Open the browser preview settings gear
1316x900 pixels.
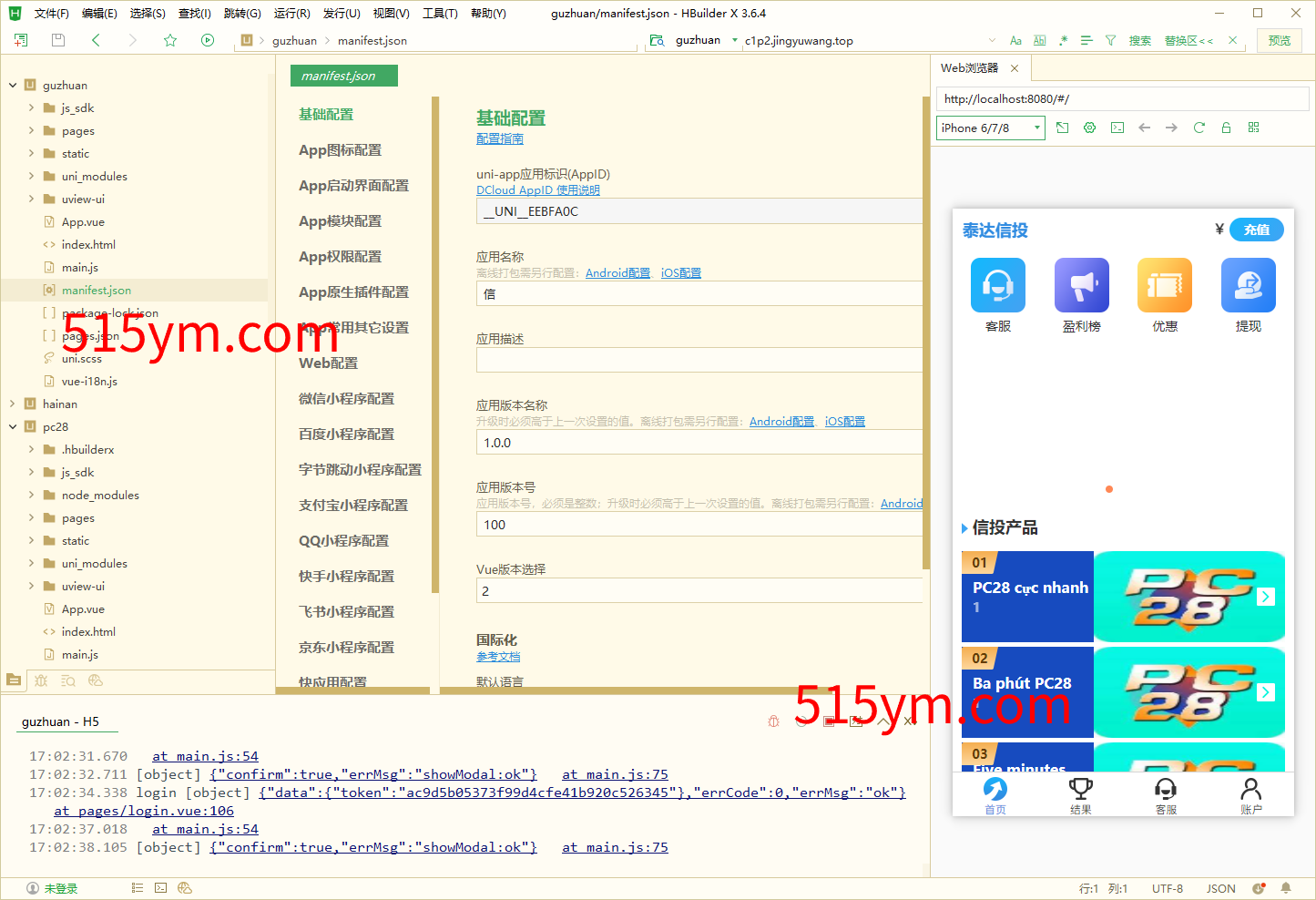pos(1089,128)
